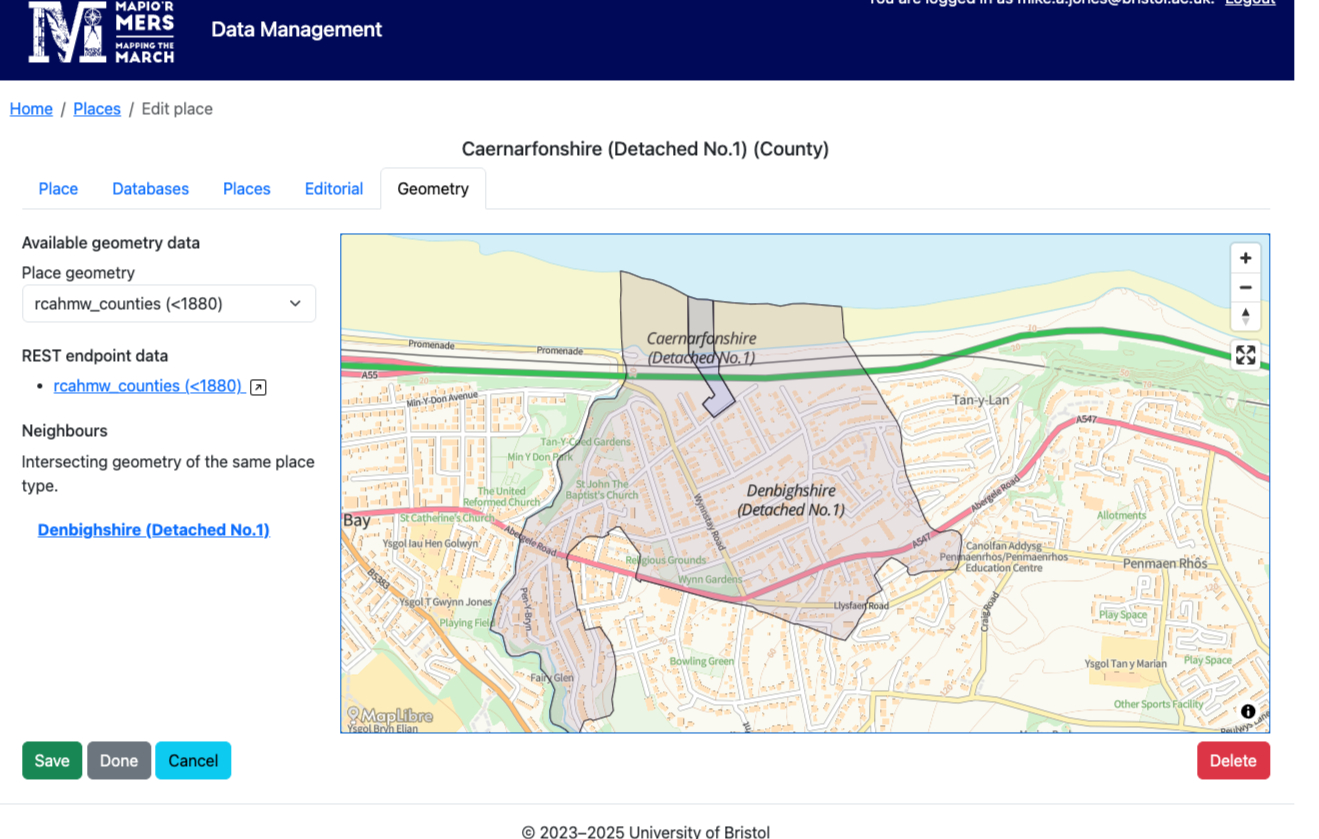Click the grey Done button

[119, 761]
